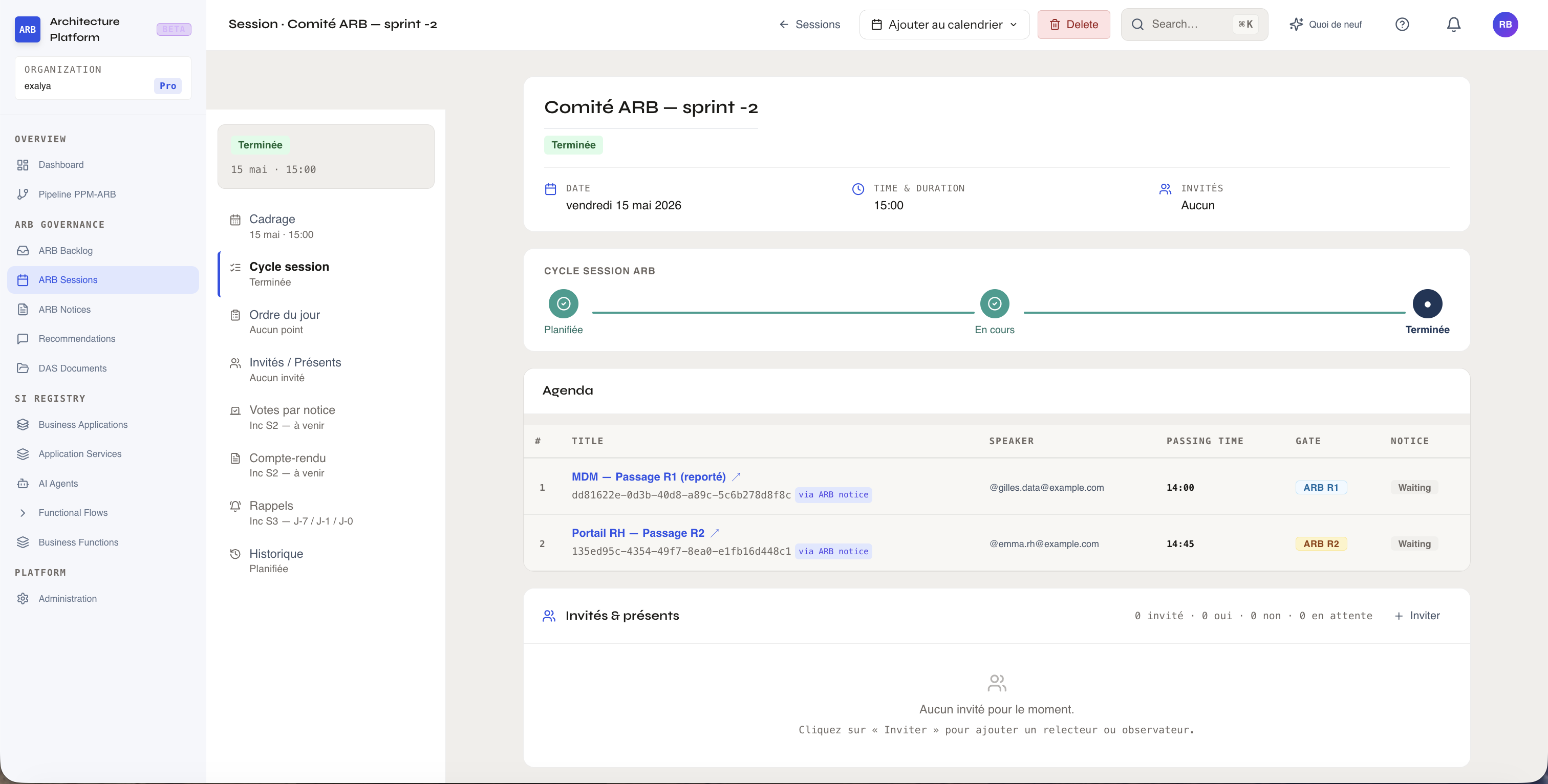Click the Historique clock icon
The image size is (1548, 784).
[235, 554]
